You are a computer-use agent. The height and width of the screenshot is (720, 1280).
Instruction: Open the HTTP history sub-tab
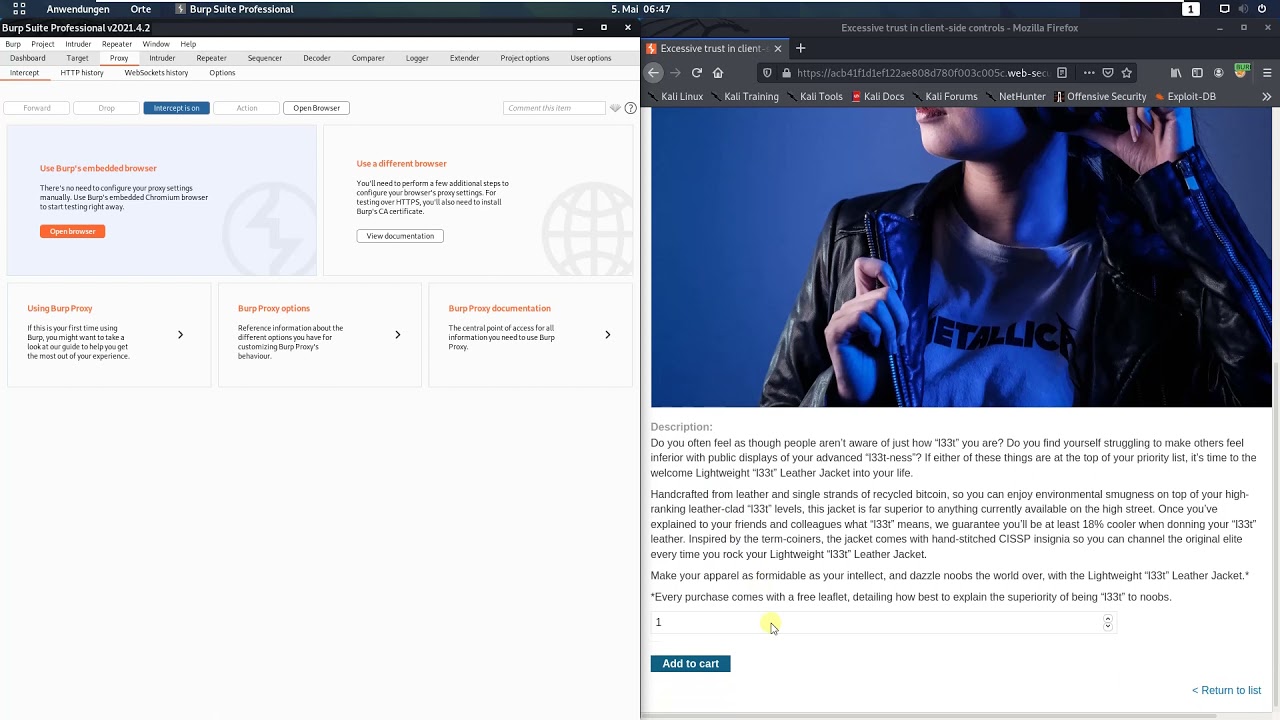coord(82,73)
